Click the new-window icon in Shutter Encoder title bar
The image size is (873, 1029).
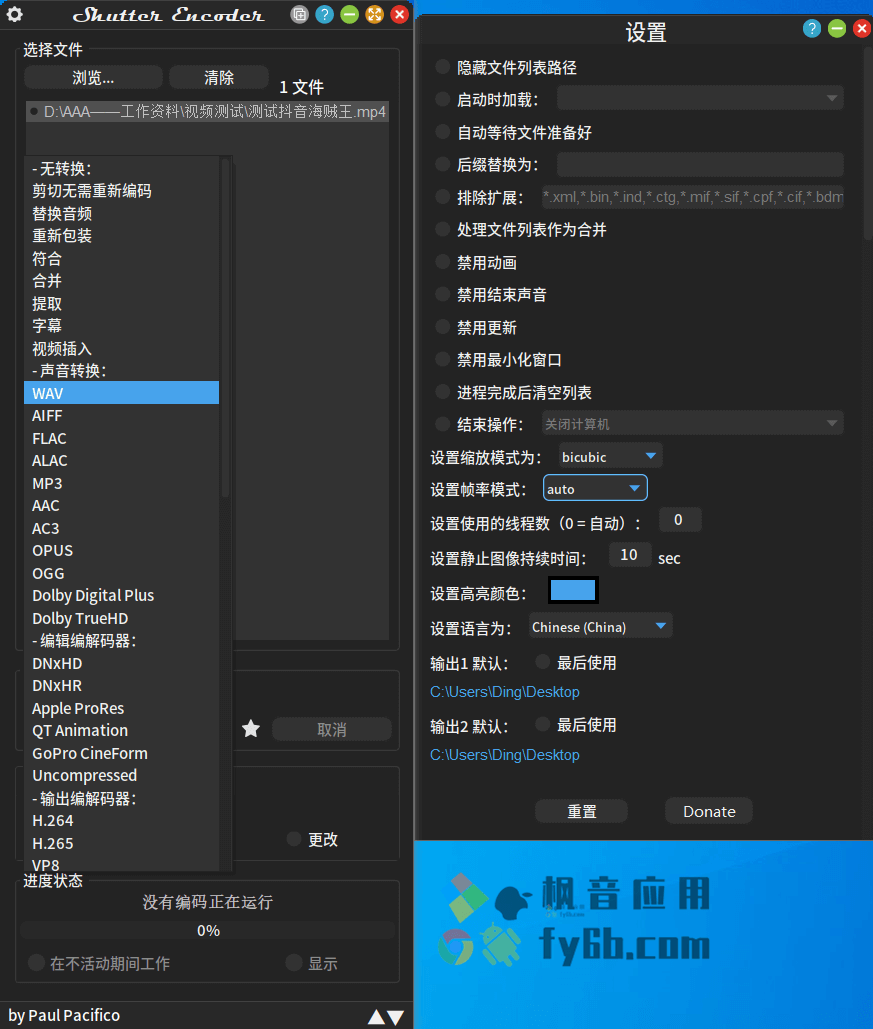coord(299,14)
